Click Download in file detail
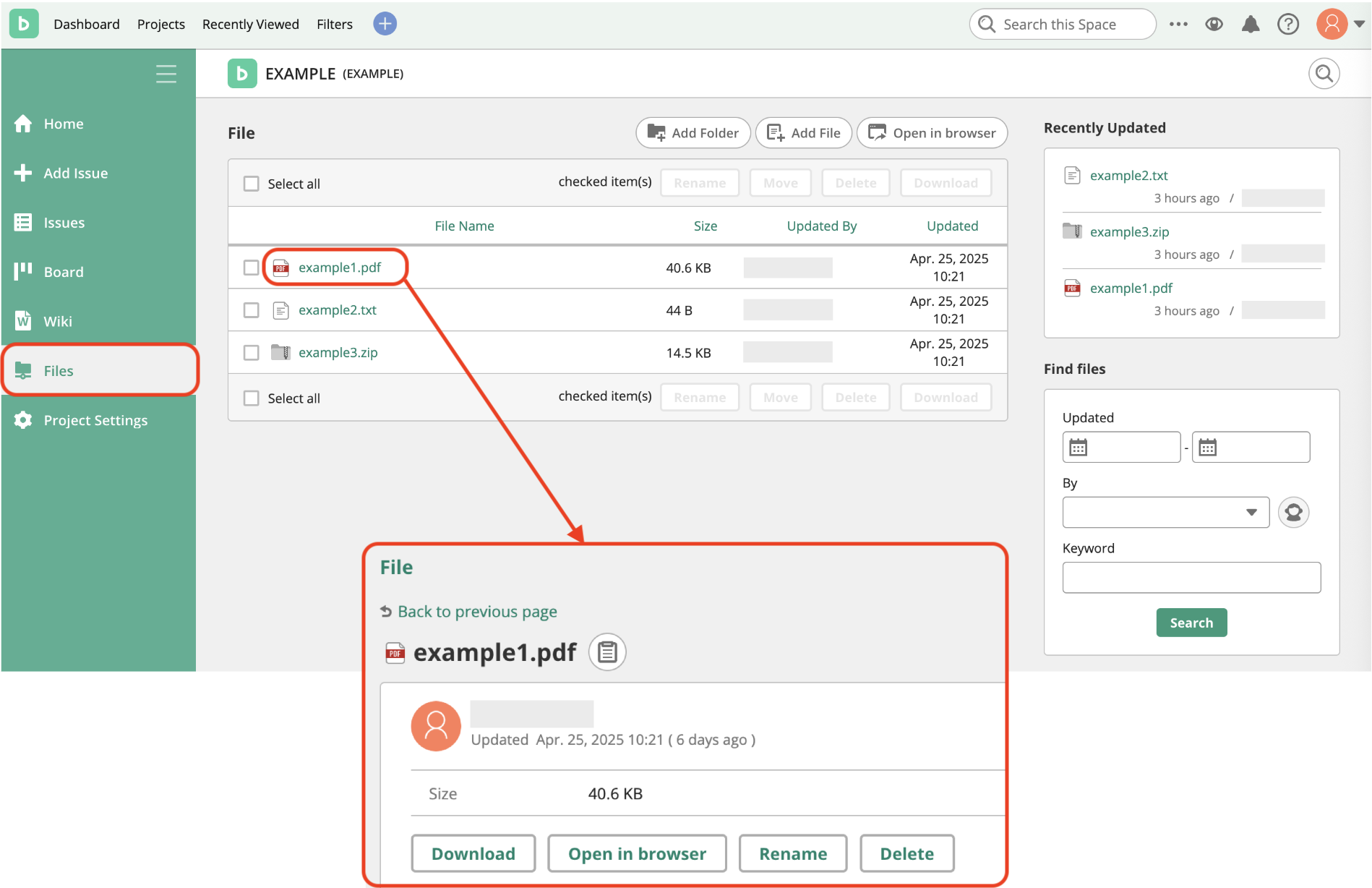1372x888 pixels. [x=473, y=854]
